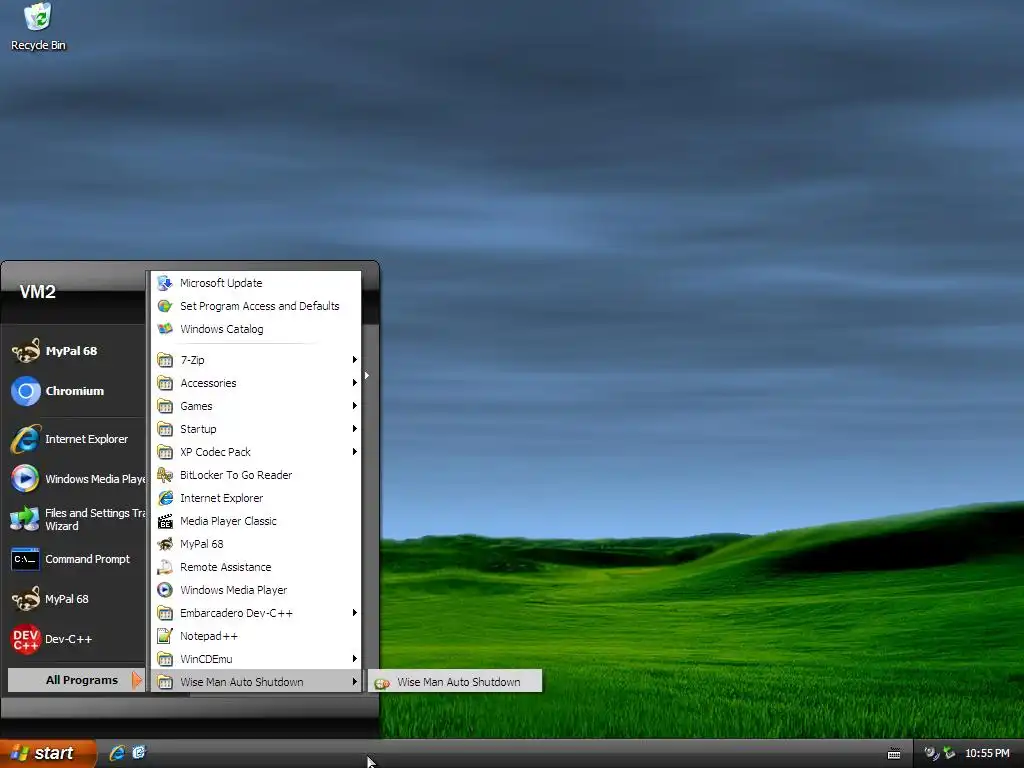This screenshot has width=1024, height=768.
Task: Click the Start button
Action: 48,753
